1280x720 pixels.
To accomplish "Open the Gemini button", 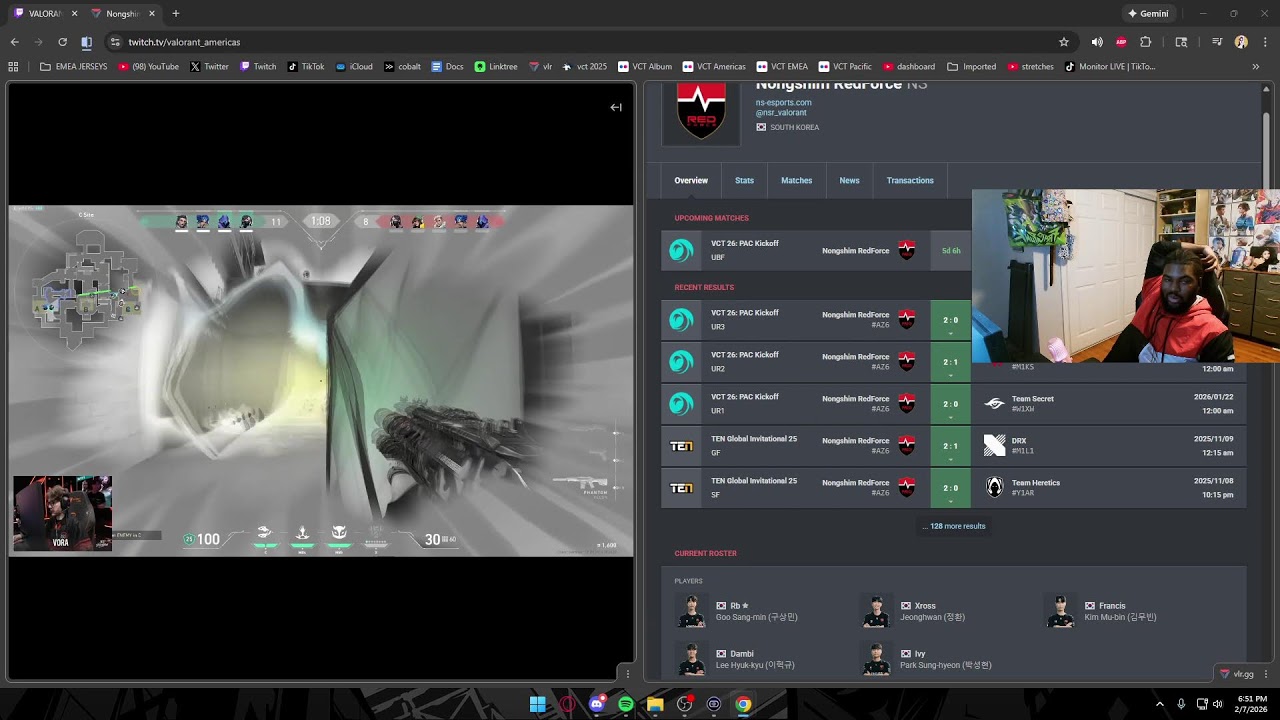I will [1147, 14].
